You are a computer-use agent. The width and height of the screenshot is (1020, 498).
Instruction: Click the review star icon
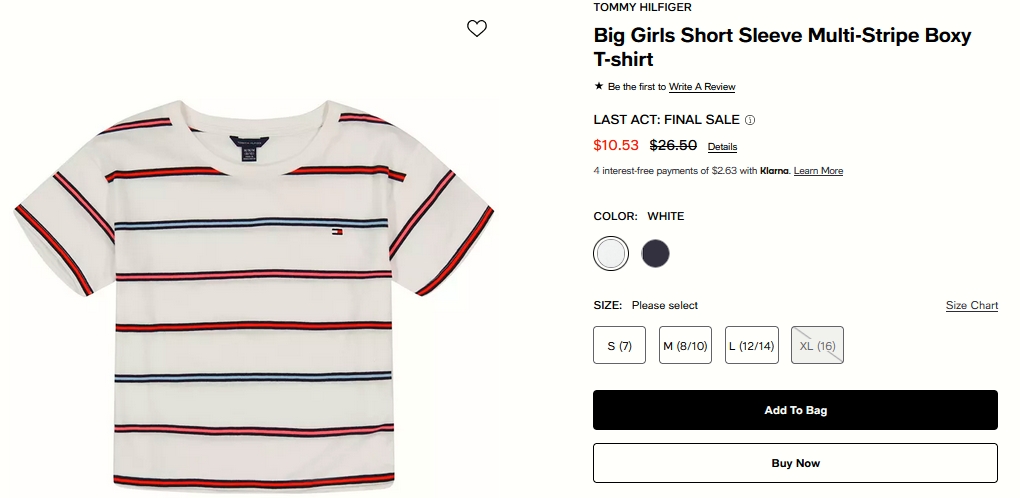[599, 87]
